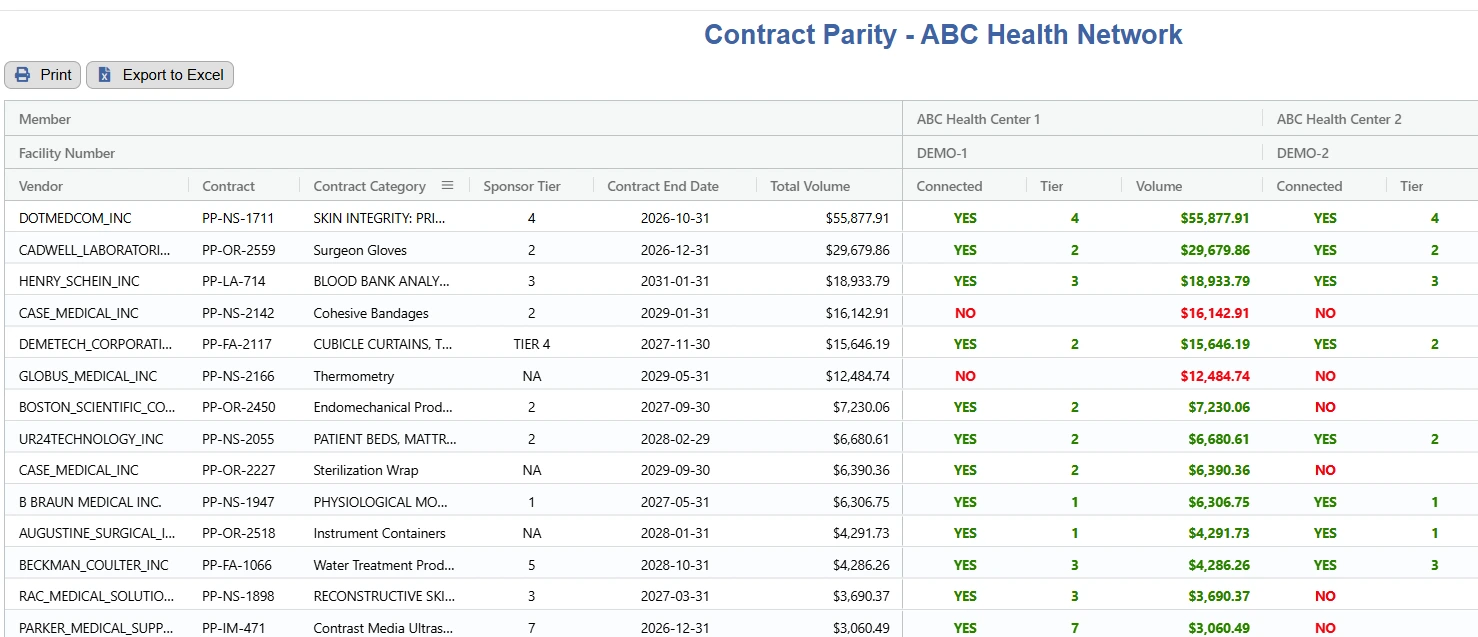Click contract number PP-OR-2450
The height and width of the screenshot is (637, 1478).
(239, 407)
